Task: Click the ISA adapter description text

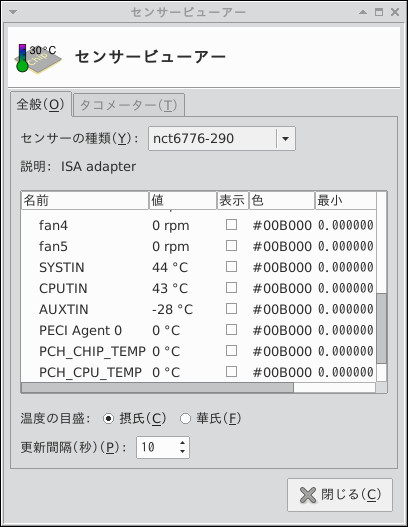Action: click(98, 167)
